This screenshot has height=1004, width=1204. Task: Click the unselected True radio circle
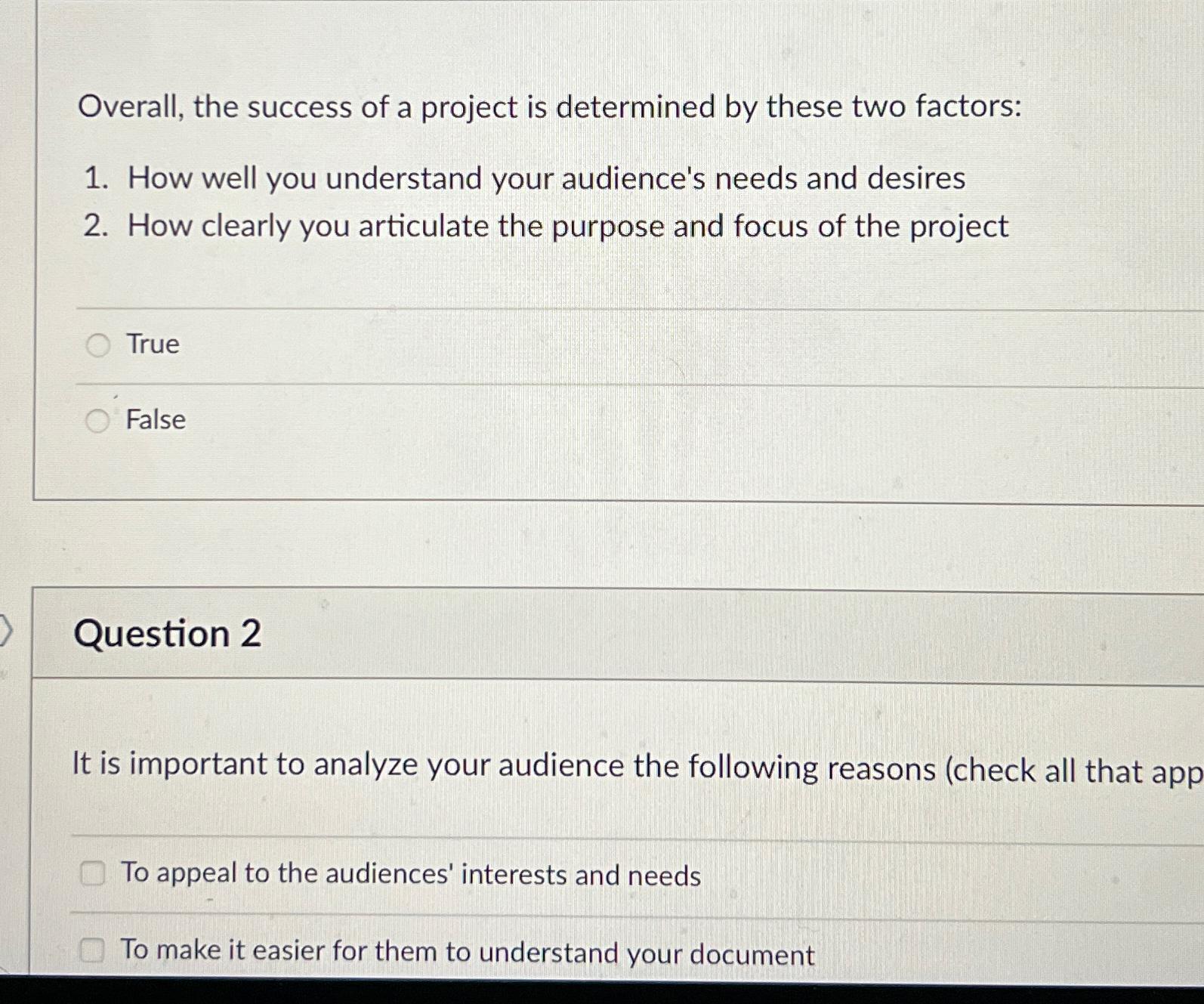(x=97, y=345)
